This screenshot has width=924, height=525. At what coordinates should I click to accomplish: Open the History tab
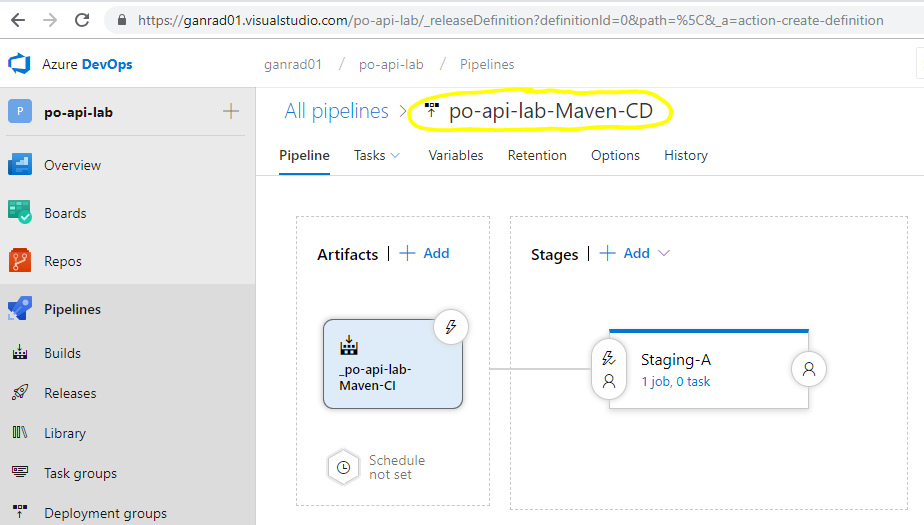(x=685, y=156)
